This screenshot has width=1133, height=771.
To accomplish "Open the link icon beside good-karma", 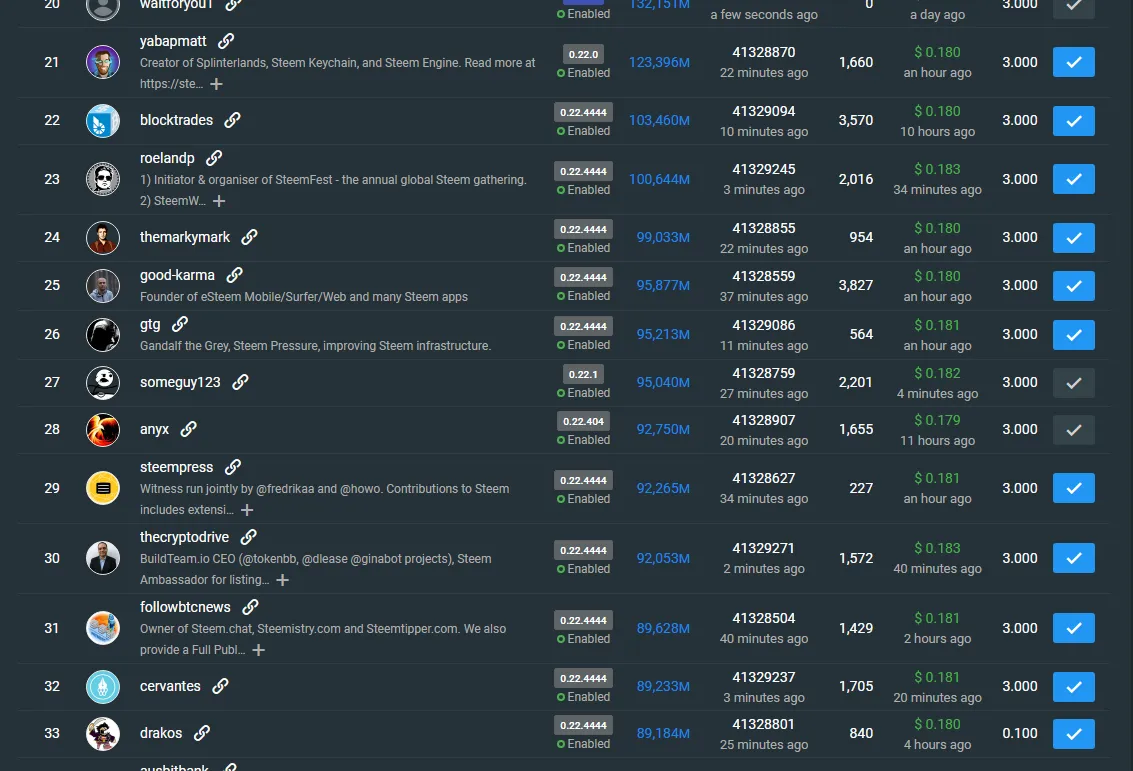I will [x=234, y=275].
